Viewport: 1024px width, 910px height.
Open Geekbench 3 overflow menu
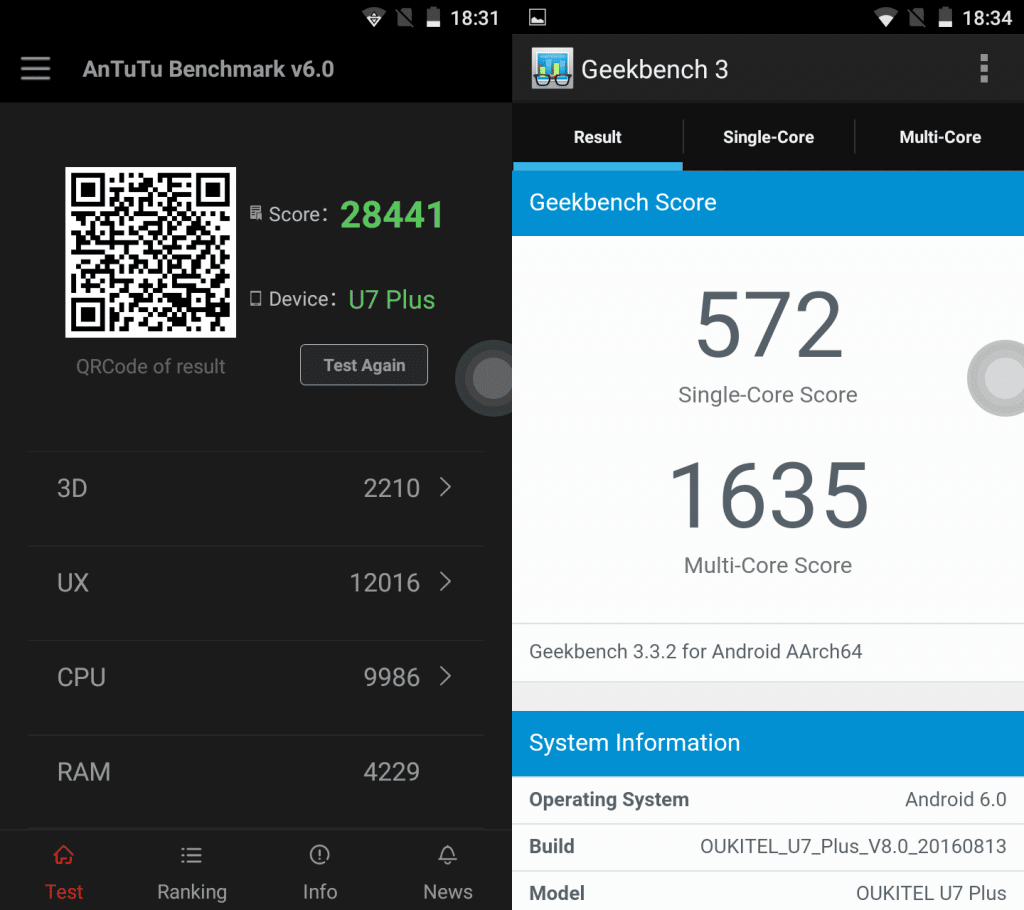click(984, 69)
